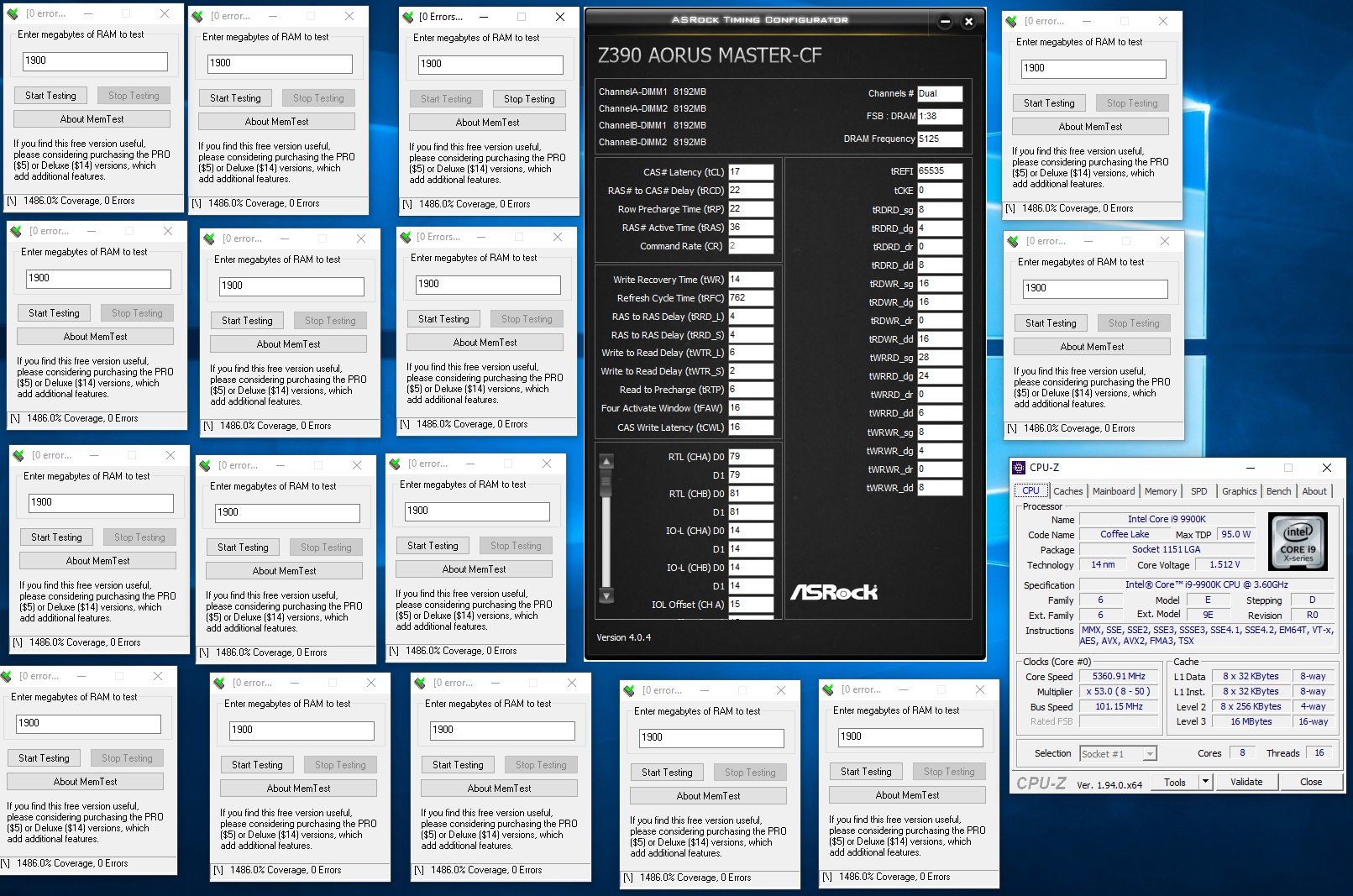Click the Write Recovery Time (tWR) field

click(x=750, y=280)
